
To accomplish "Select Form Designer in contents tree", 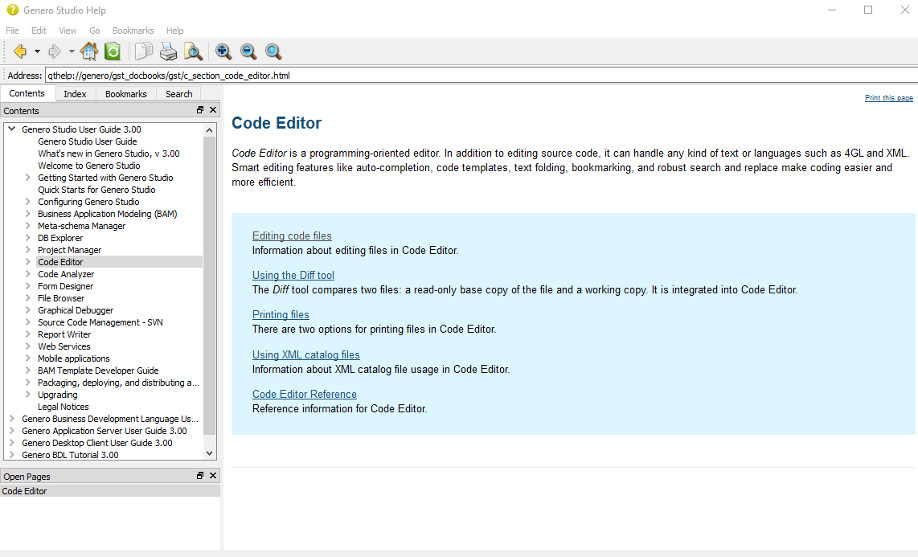I will pos(66,286).
